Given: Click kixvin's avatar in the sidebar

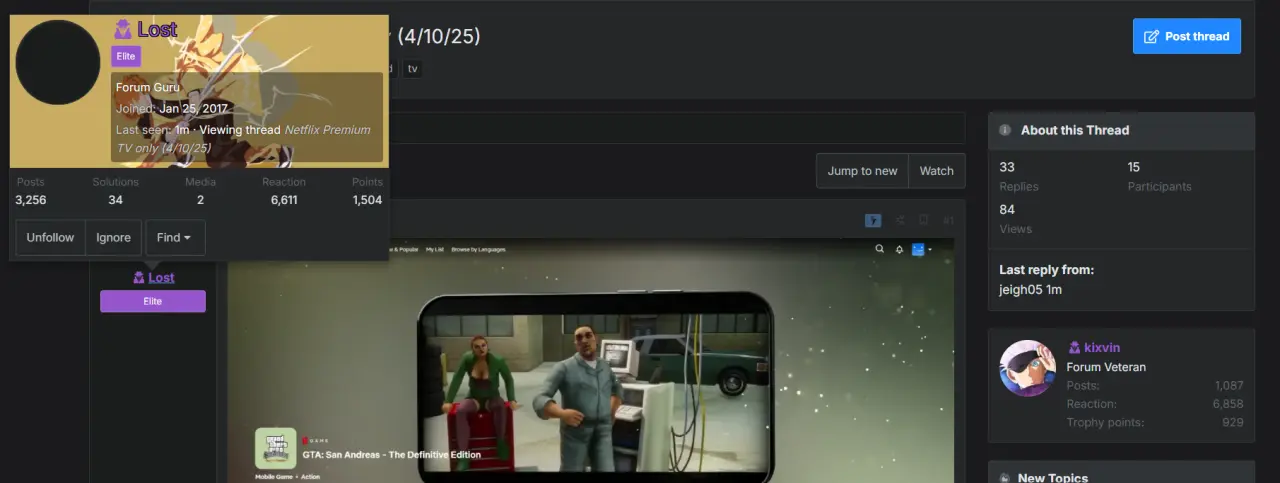Looking at the screenshot, I should 1028,368.
